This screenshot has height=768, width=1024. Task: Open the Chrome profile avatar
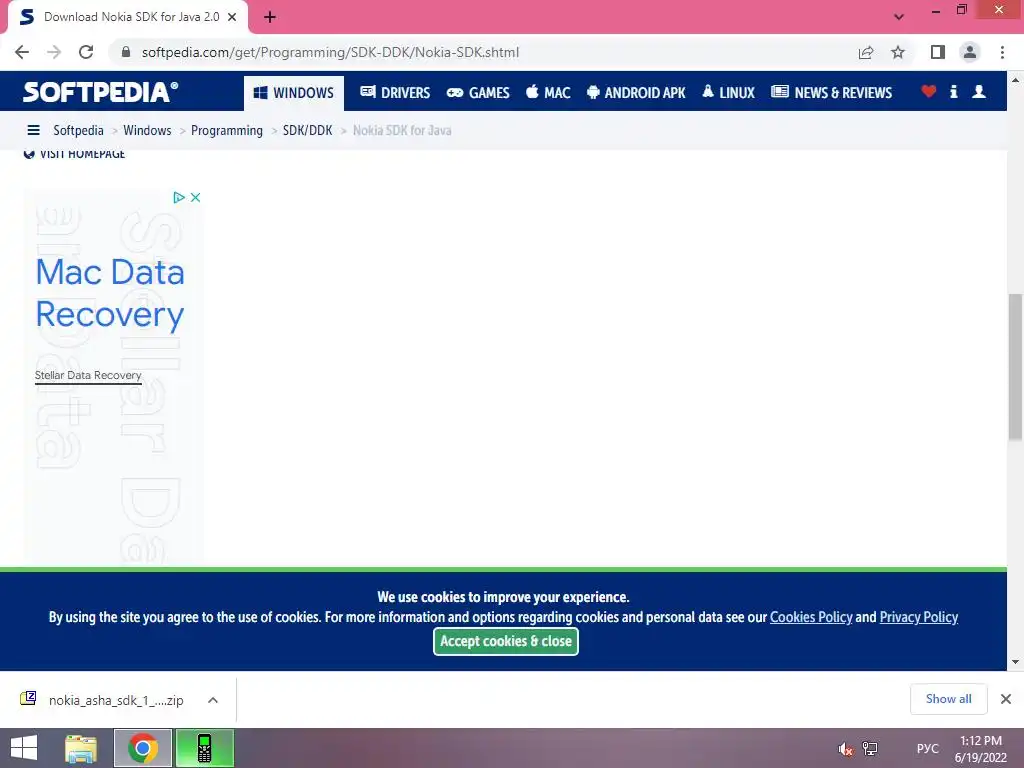[970, 52]
